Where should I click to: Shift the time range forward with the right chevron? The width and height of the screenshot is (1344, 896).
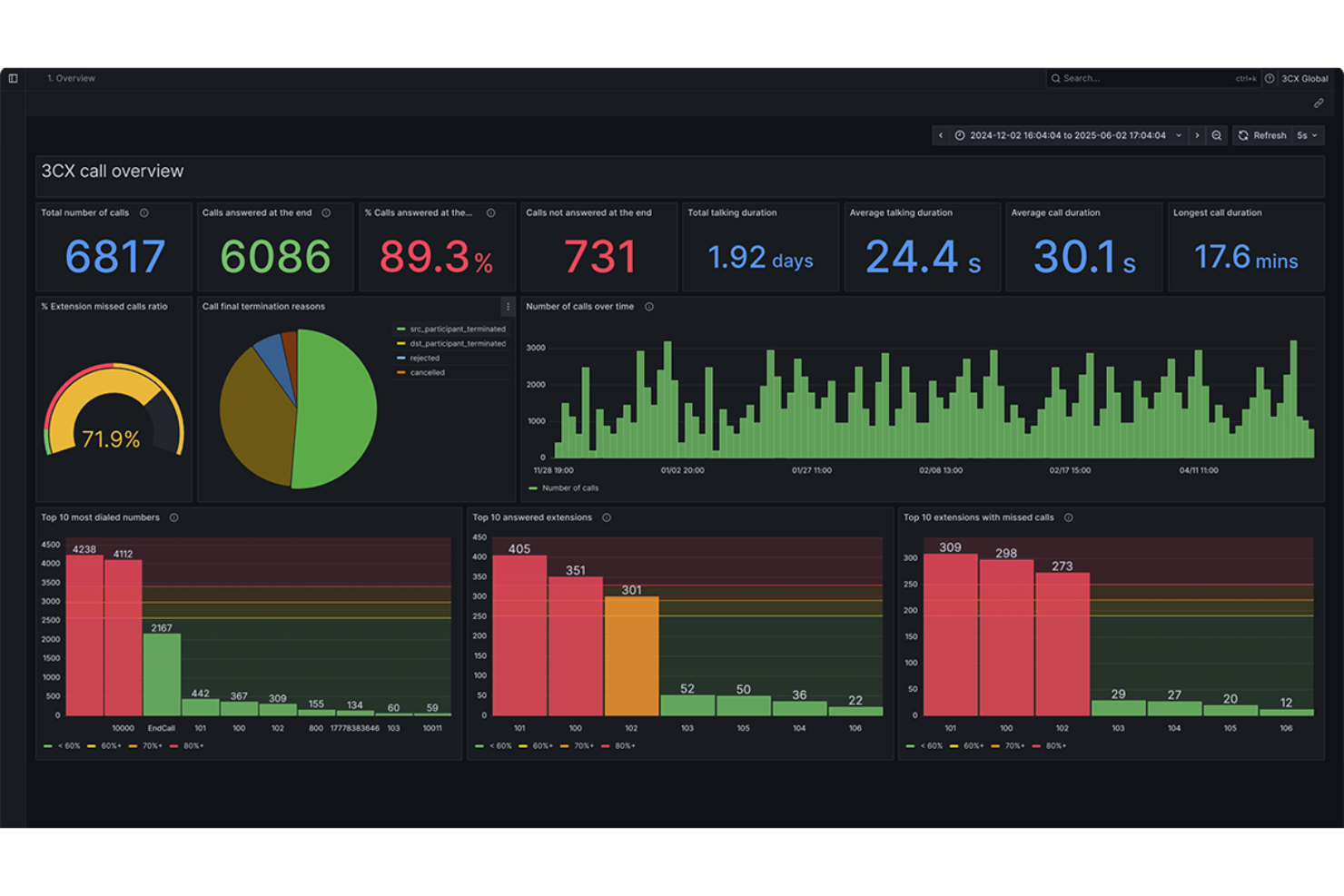point(1198,135)
